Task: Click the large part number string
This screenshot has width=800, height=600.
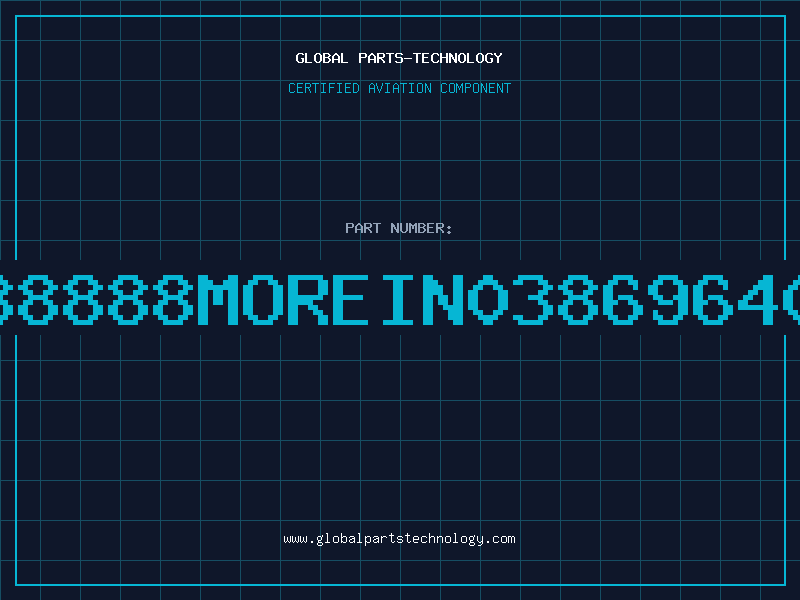Action: pyautogui.click(x=400, y=299)
